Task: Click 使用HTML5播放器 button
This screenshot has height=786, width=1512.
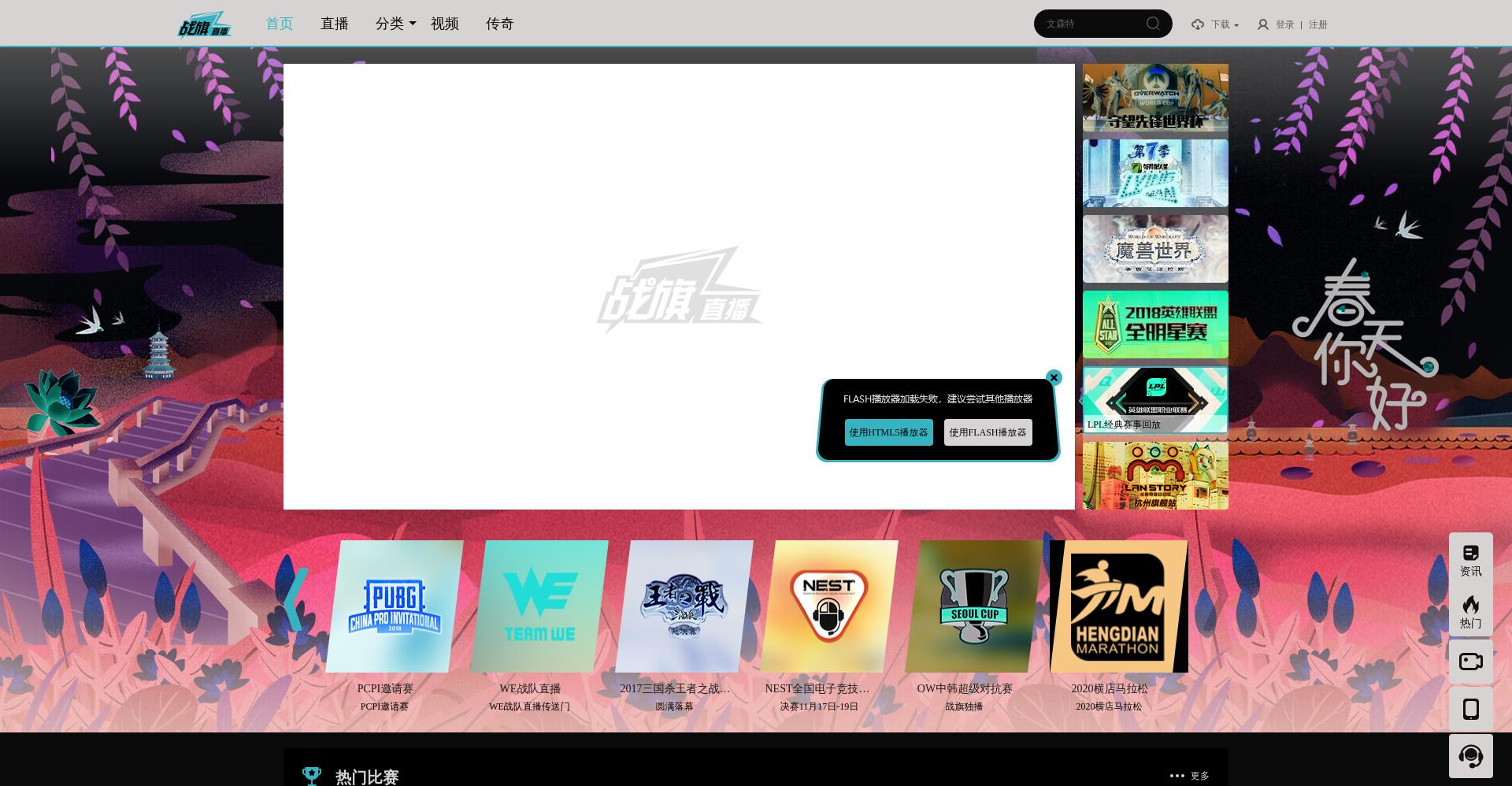Action: coord(889,432)
